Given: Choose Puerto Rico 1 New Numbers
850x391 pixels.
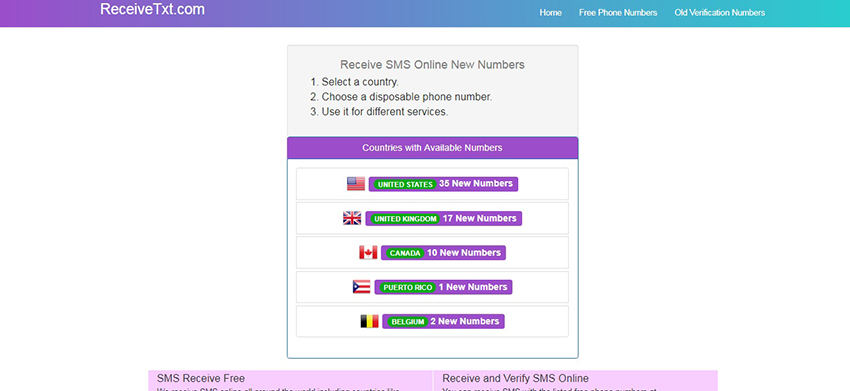Looking at the screenshot, I should (443, 287).
